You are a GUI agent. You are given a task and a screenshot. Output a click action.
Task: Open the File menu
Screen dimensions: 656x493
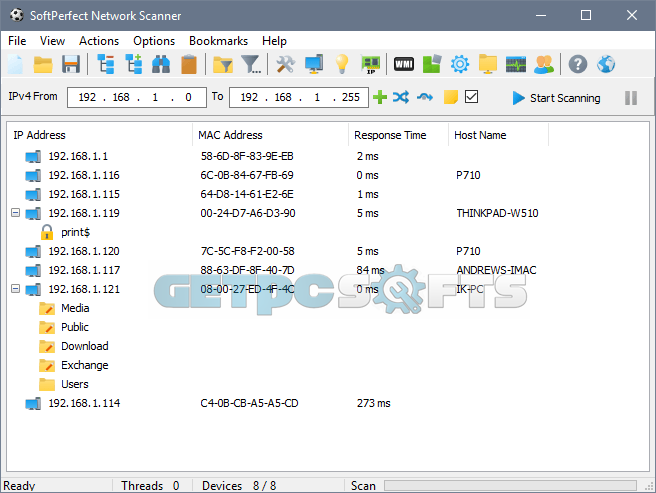click(17, 41)
